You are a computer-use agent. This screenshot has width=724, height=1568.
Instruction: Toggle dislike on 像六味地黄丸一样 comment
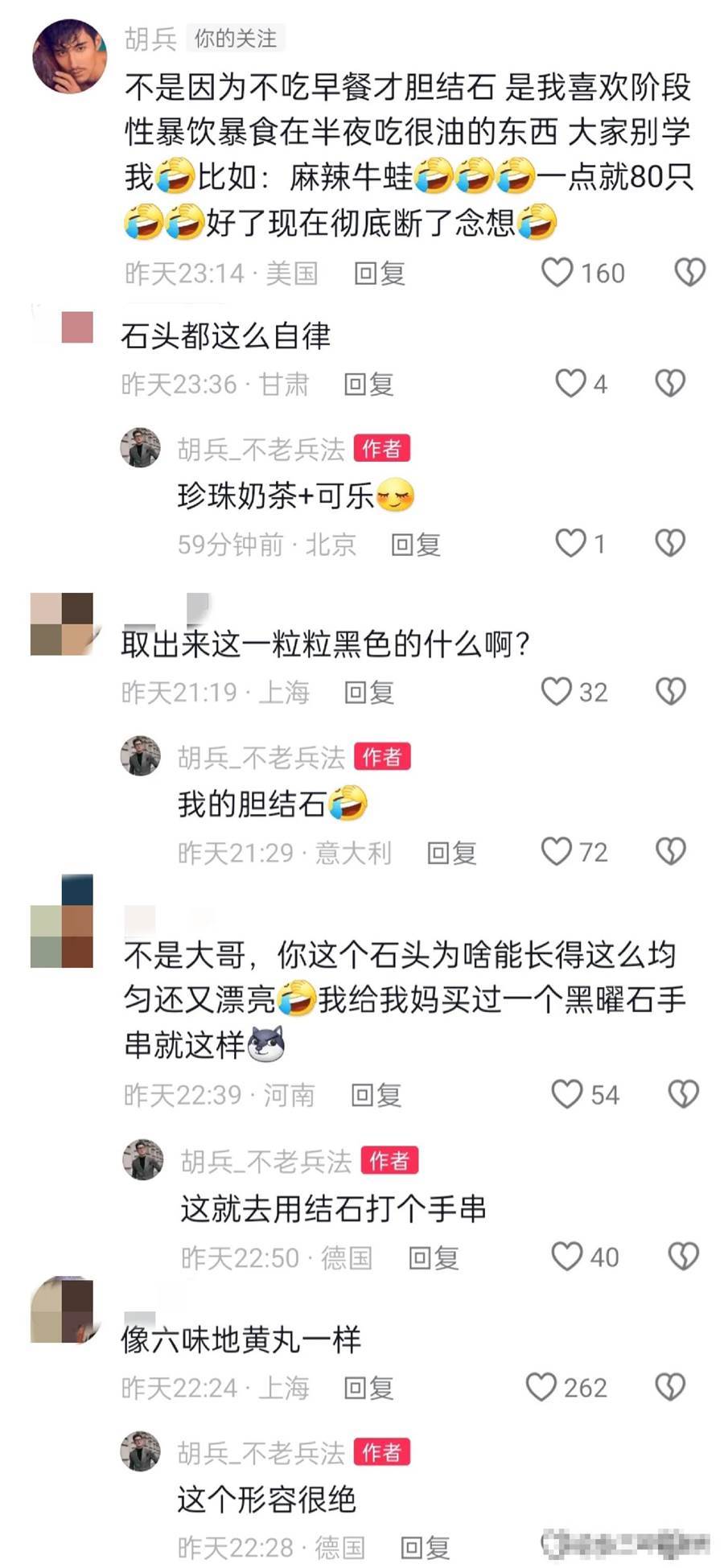670,1386
